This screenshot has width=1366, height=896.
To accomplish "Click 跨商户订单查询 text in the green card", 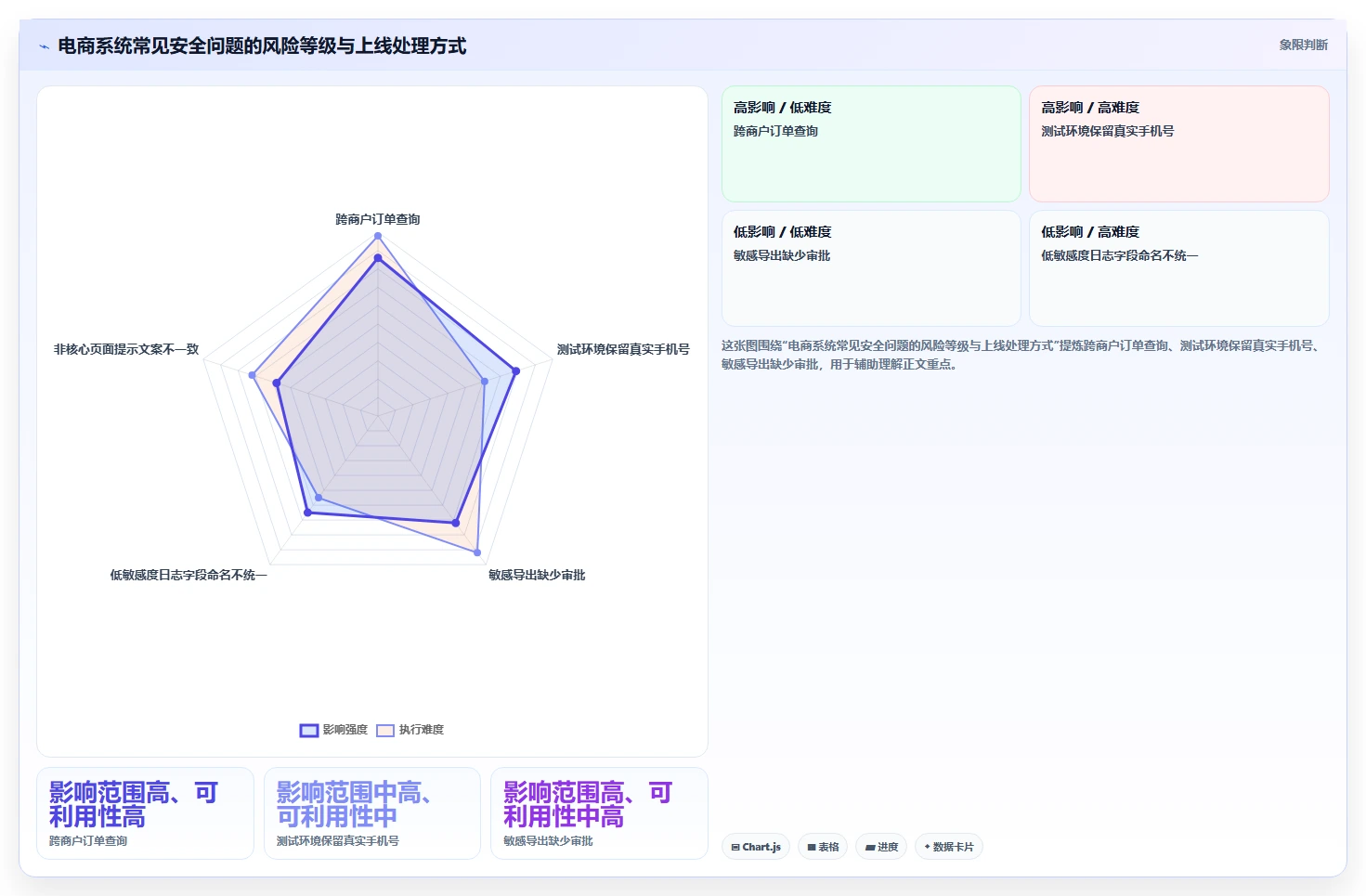I will 776,131.
